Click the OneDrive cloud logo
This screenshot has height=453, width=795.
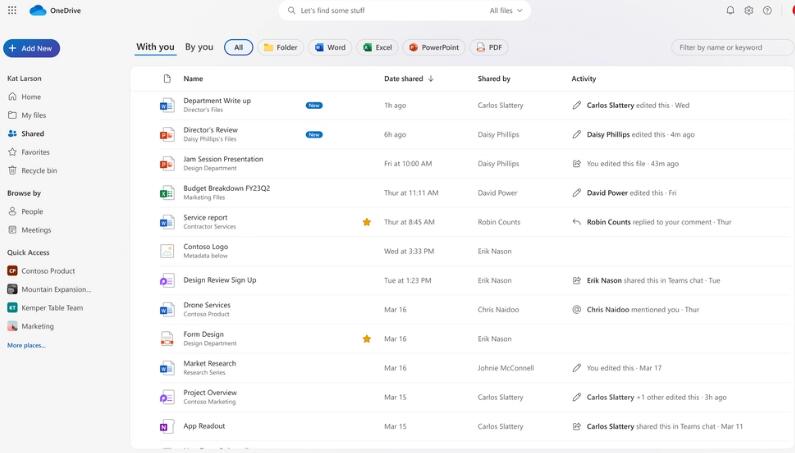38,10
